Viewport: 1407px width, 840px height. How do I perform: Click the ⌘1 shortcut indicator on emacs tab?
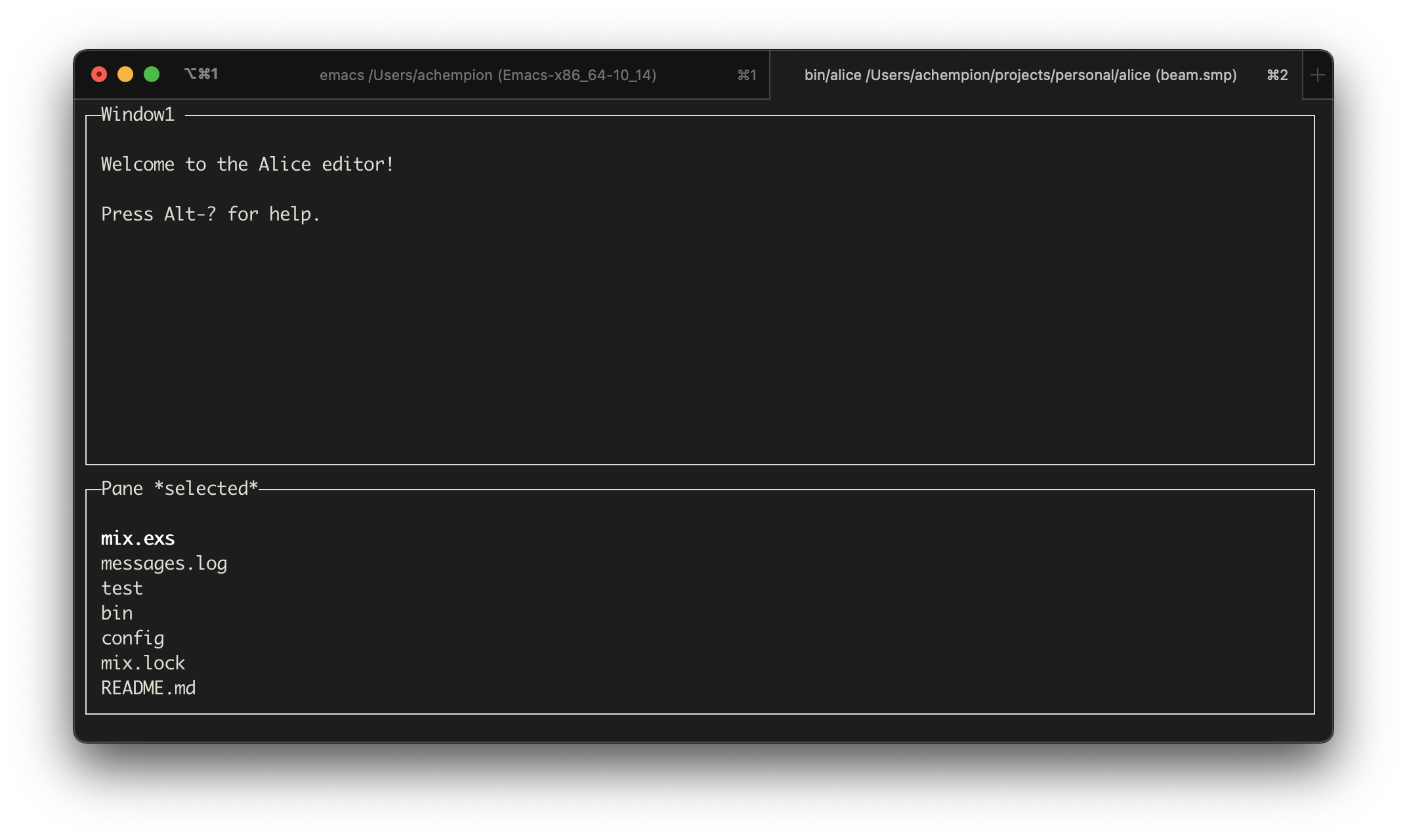pyautogui.click(x=747, y=75)
